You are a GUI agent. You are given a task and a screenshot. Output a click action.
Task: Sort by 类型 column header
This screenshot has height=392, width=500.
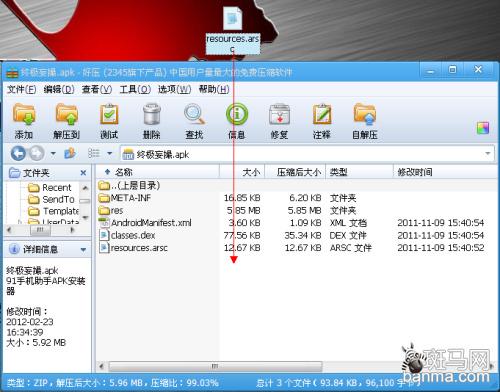[x=359, y=172]
